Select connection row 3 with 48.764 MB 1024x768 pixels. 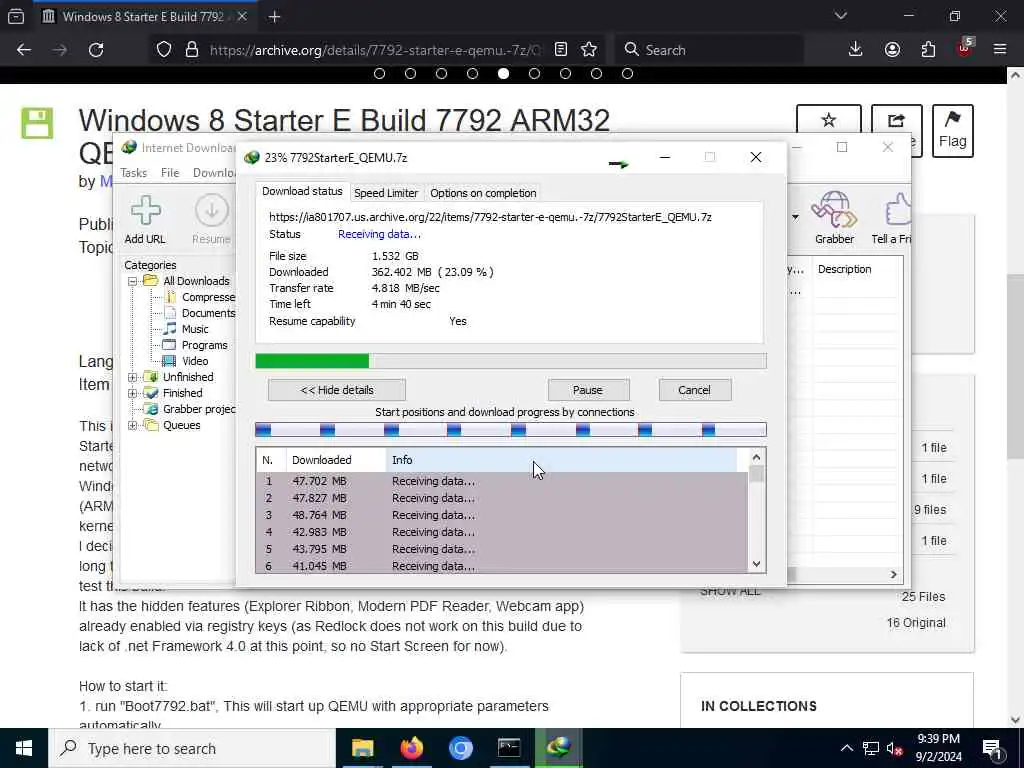tap(502, 515)
